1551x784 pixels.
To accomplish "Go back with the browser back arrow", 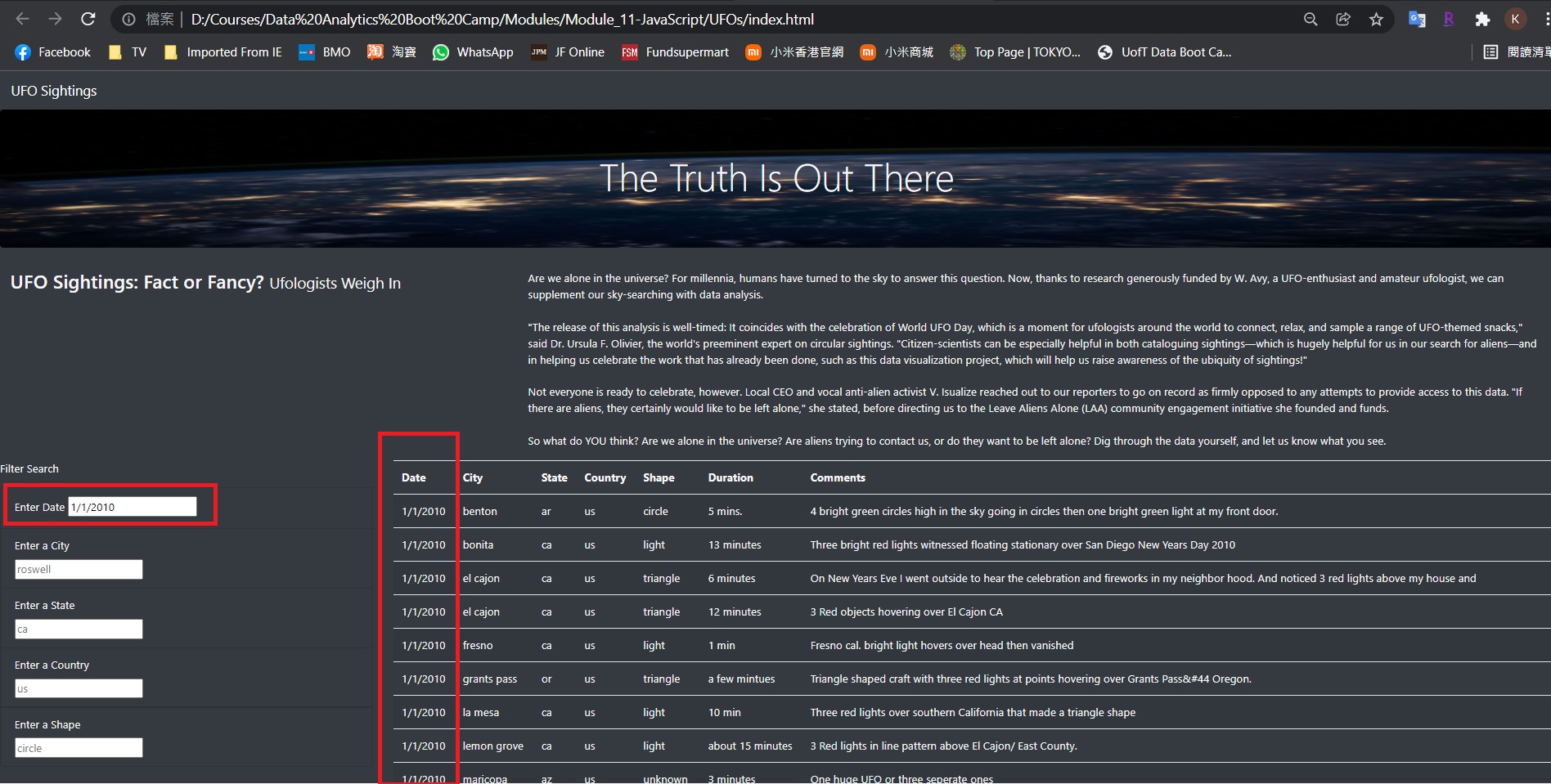I will [x=22, y=19].
